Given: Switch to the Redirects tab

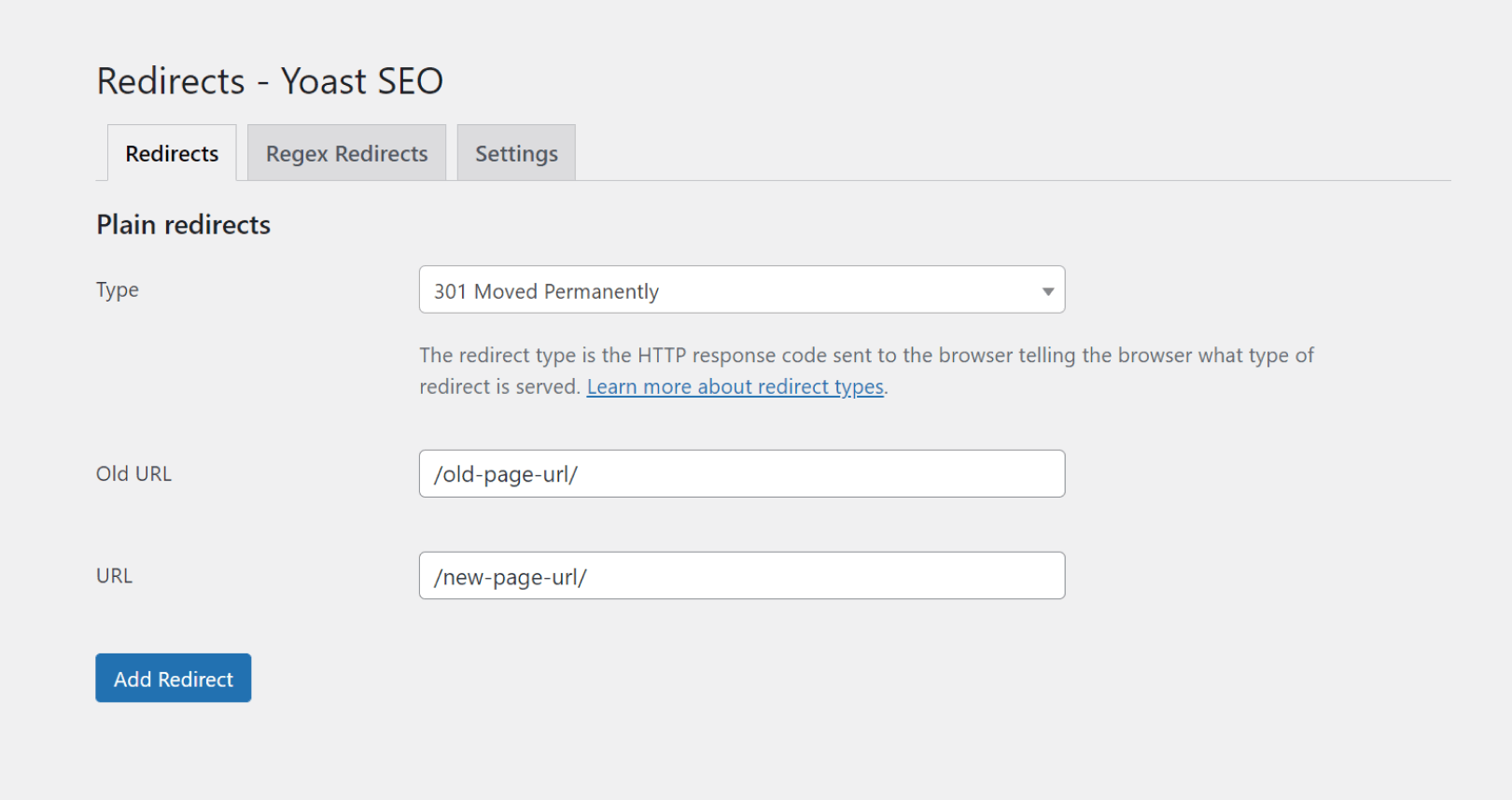Looking at the screenshot, I should pyautogui.click(x=172, y=153).
